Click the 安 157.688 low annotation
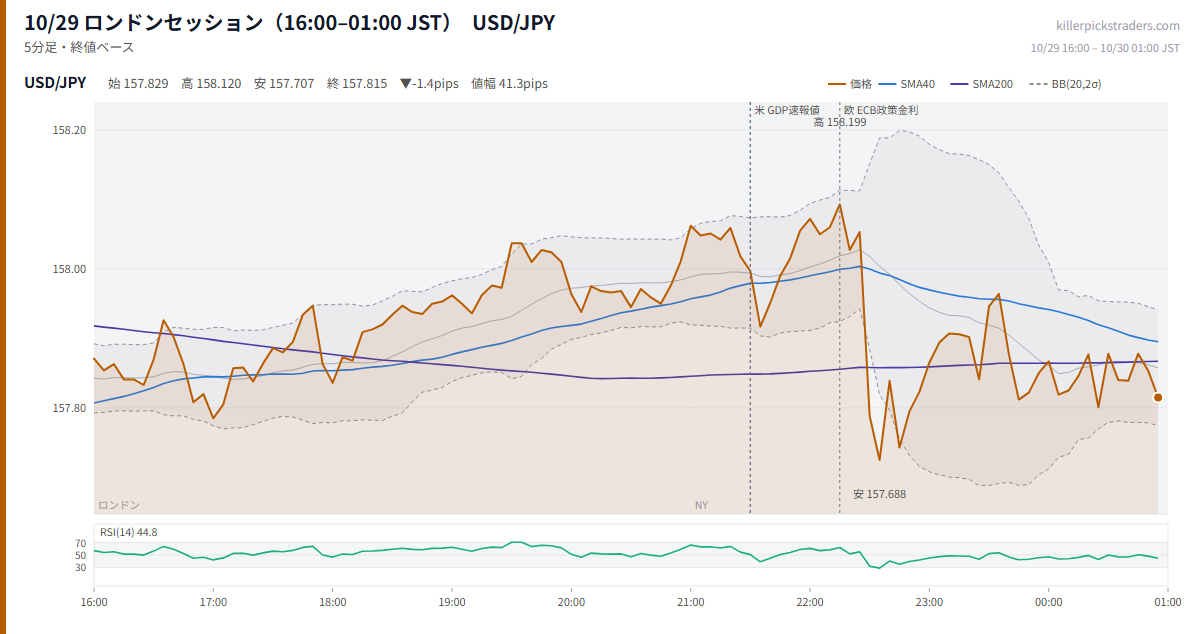Screen dimensions: 1200x634 pyautogui.click(x=879, y=494)
